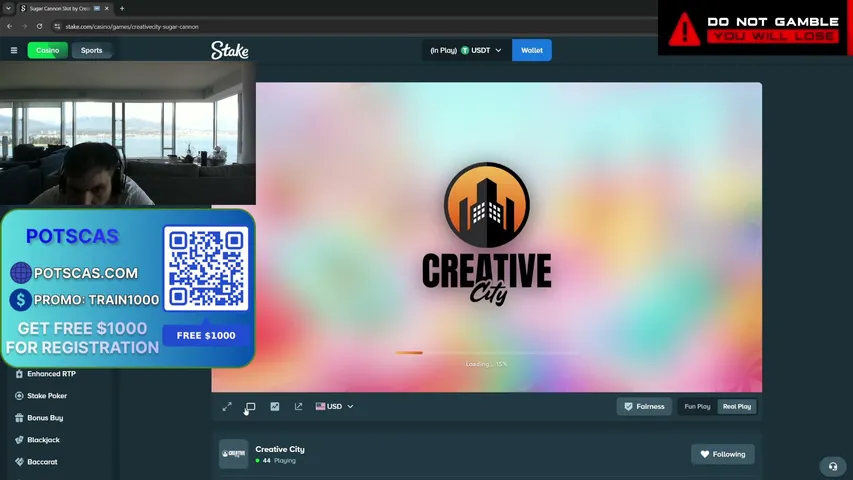The width and height of the screenshot is (853, 480).
Task: Reload the browser page
Action: 39,26
